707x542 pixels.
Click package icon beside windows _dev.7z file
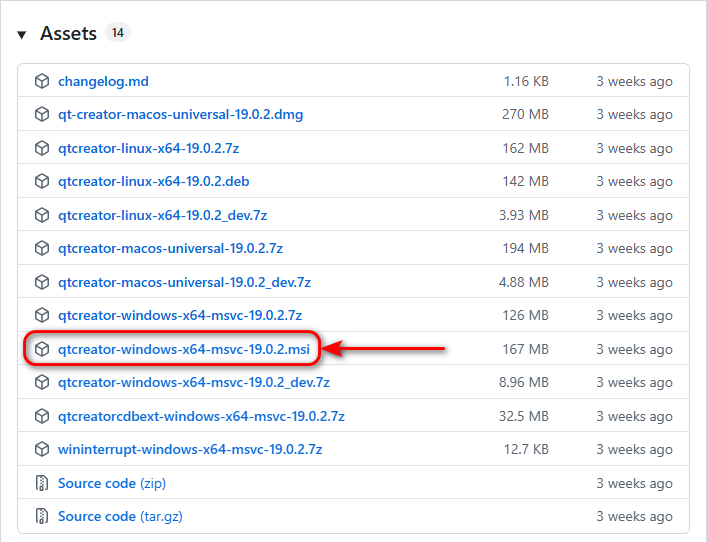(x=42, y=382)
